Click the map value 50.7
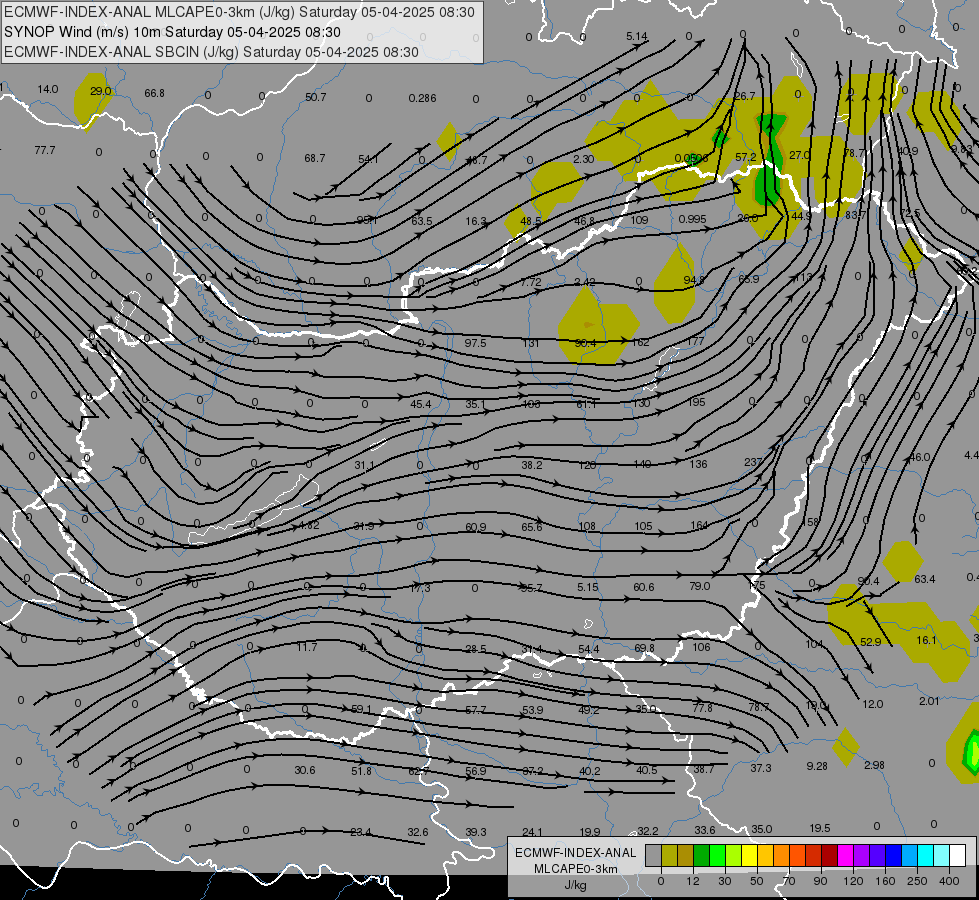 click(316, 97)
